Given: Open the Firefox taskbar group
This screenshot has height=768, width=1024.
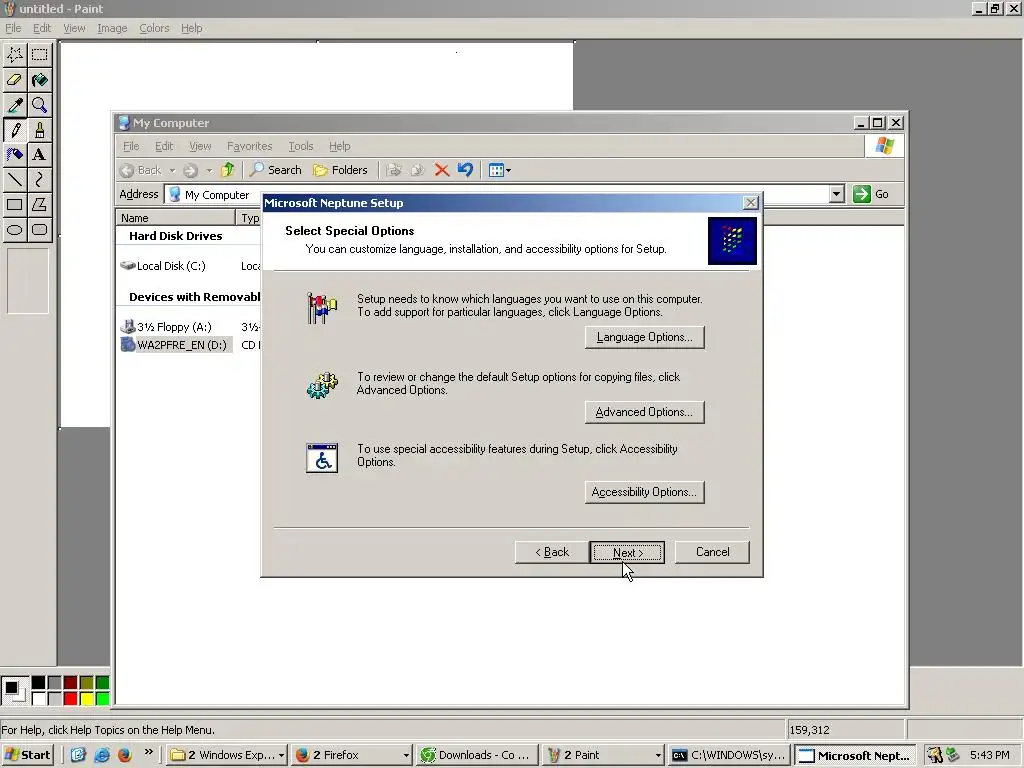Looking at the screenshot, I should pyautogui.click(x=351, y=755).
